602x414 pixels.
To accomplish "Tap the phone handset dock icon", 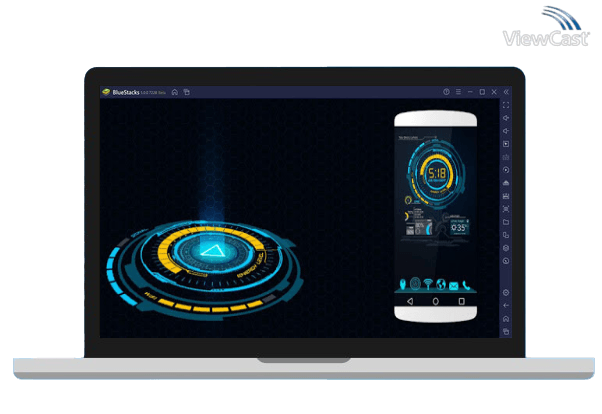I will click(x=466, y=285).
